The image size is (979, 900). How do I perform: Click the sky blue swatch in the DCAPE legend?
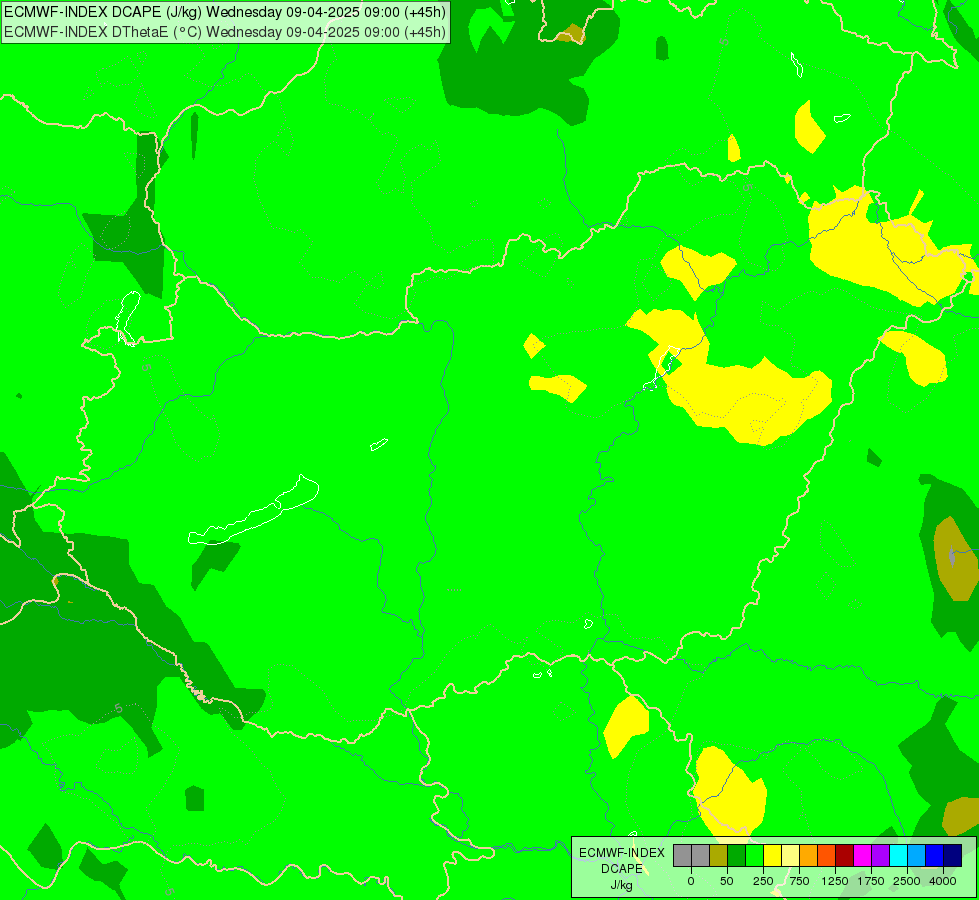[917, 856]
